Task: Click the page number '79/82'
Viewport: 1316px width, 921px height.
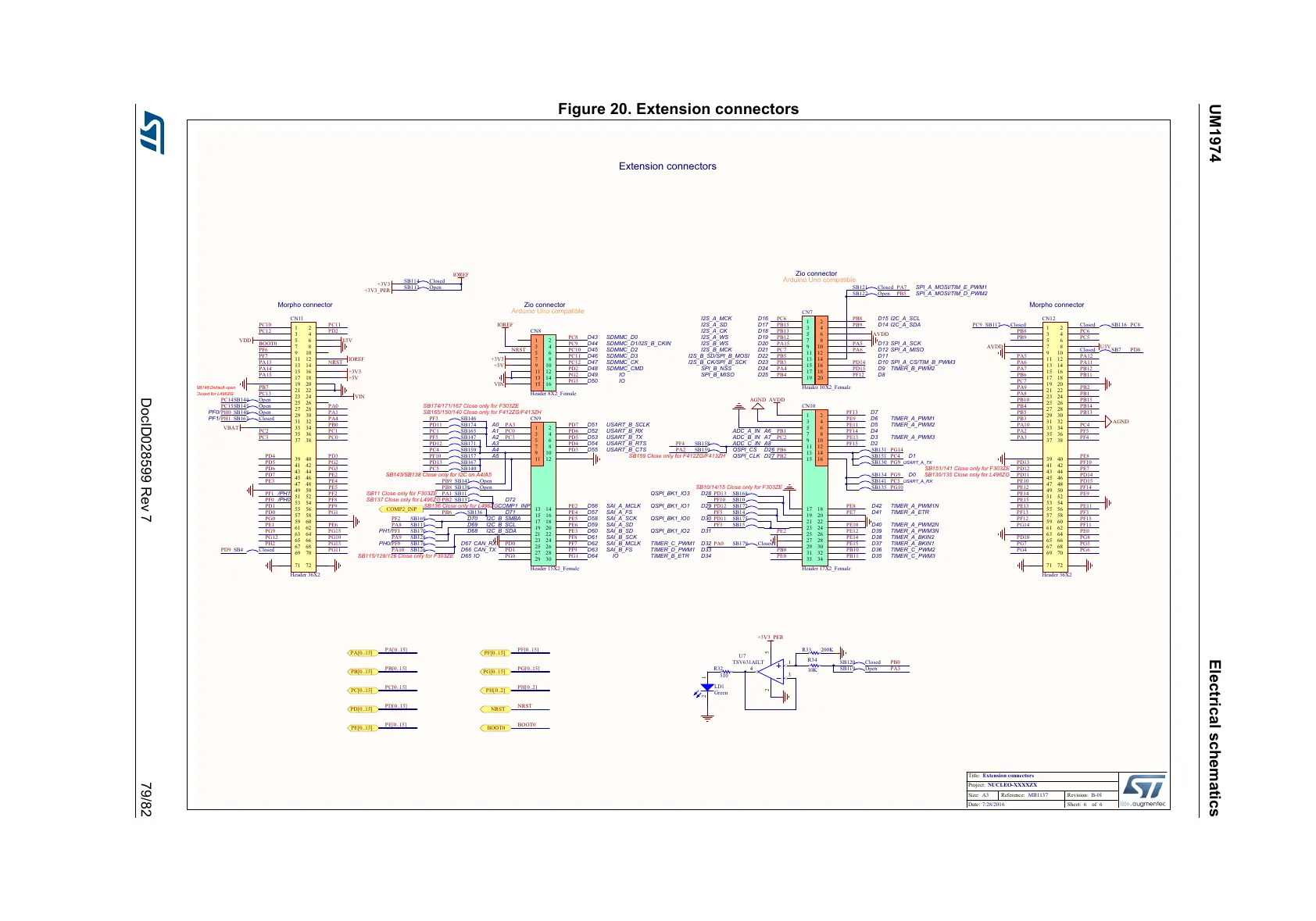Action: click(x=145, y=799)
